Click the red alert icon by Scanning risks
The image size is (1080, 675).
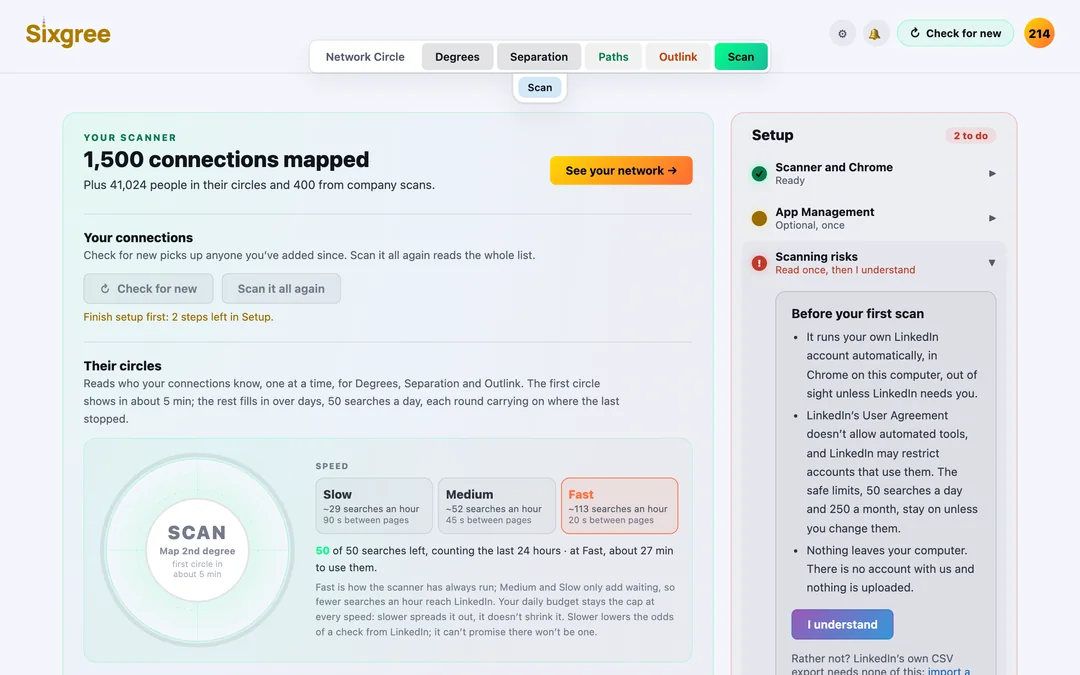[759, 263]
